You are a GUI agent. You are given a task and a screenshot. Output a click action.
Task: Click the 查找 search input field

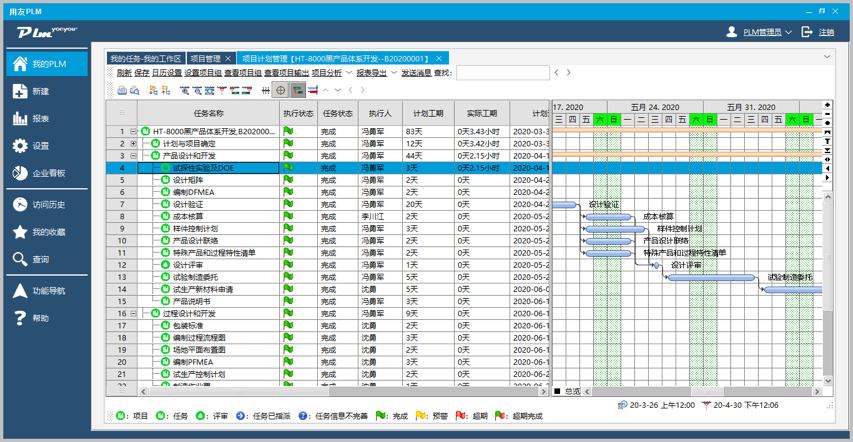[x=502, y=73]
